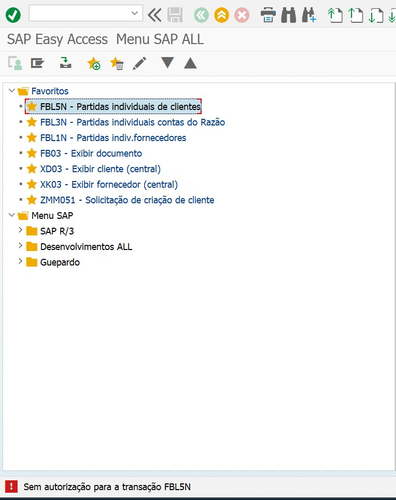The width and height of the screenshot is (396, 500).
Task: Go to First Page icon
Action: (335, 15)
